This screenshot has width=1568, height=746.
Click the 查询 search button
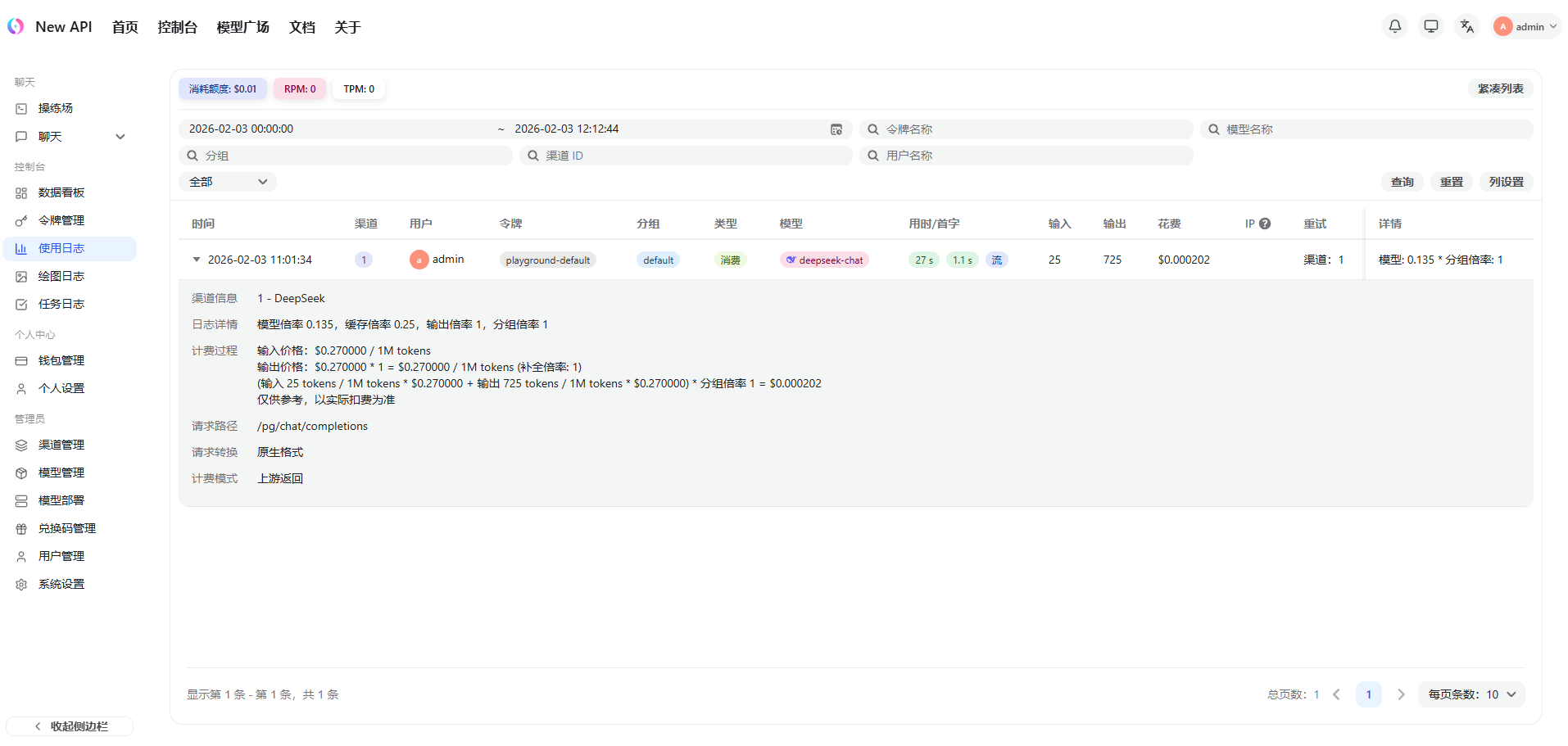tap(1402, 182)
